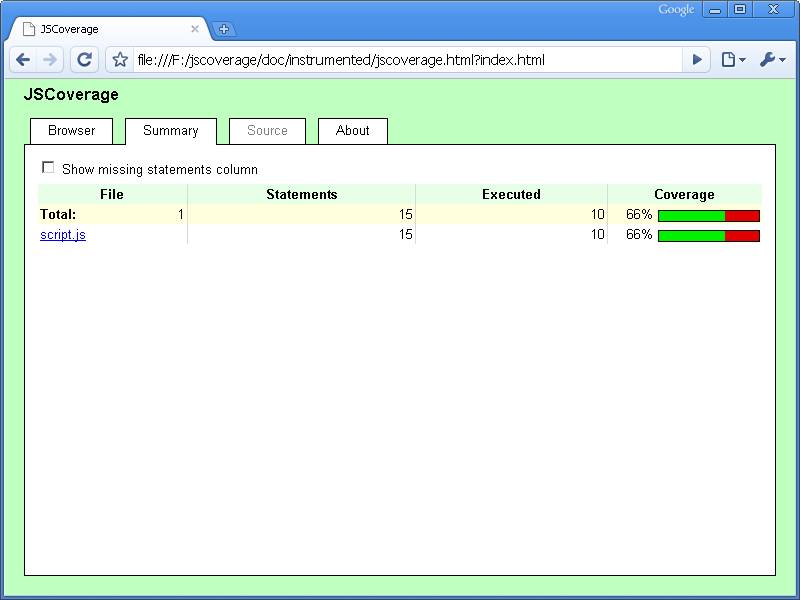Image resolution: width=800 pixels, height=600 pixels.
Task: Click the browser Back arrow button
Action: tap(23, 60)
